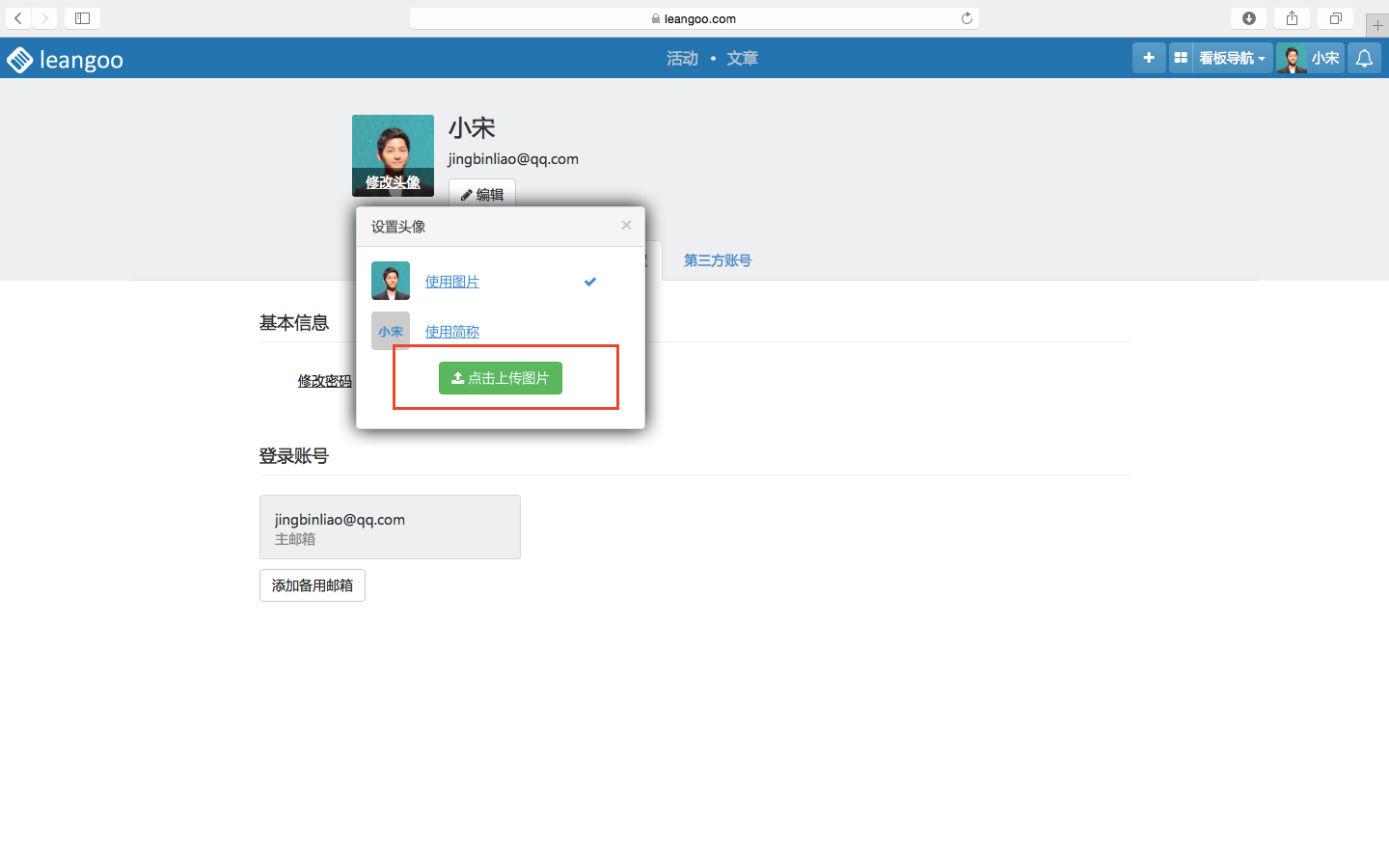Click the 编辑 button with pencil icon
Screen dimensions: 1389x868
[482, 195]
